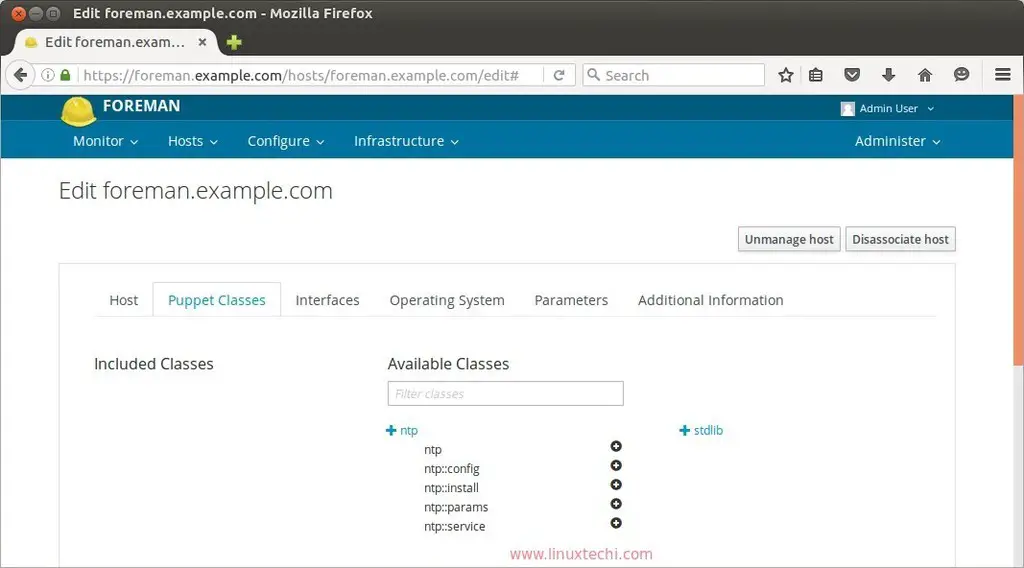Save page to Pocket icon

click(x=852, y=74)
